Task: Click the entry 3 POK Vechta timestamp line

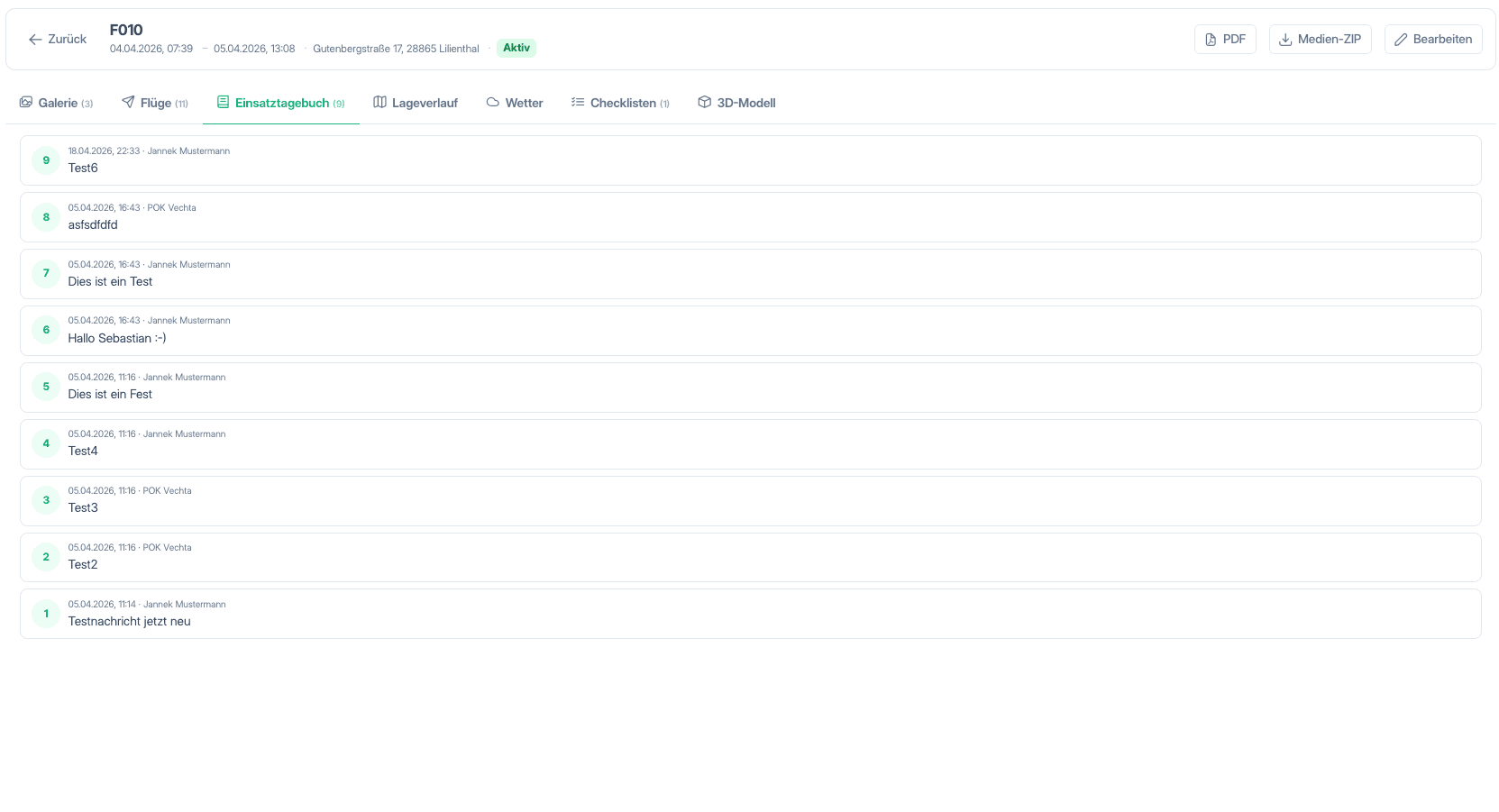Action: click(130, 491)
